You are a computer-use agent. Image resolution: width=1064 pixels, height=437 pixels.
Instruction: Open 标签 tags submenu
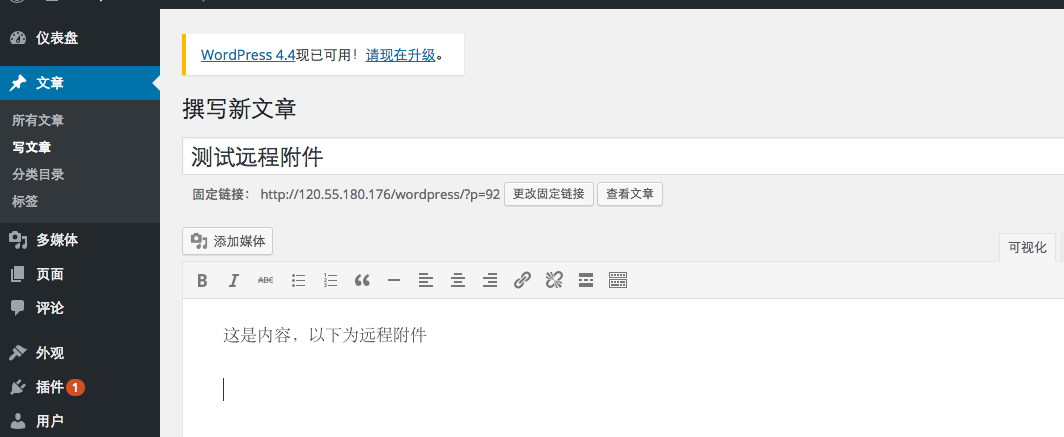(x=24, y=202)
